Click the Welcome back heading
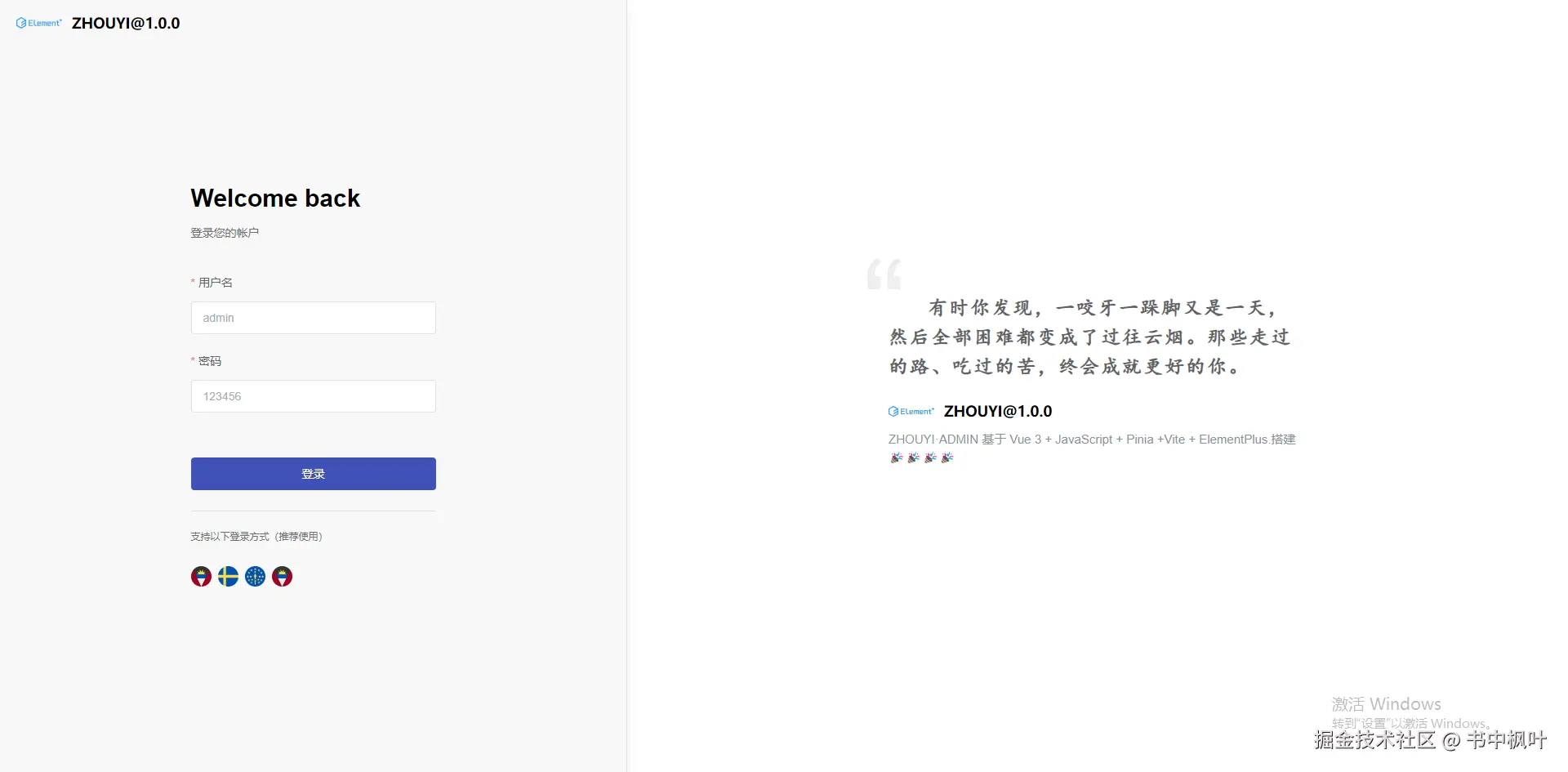The width and height of the screenshot is (1568, 772). click(x=275, y=198)
